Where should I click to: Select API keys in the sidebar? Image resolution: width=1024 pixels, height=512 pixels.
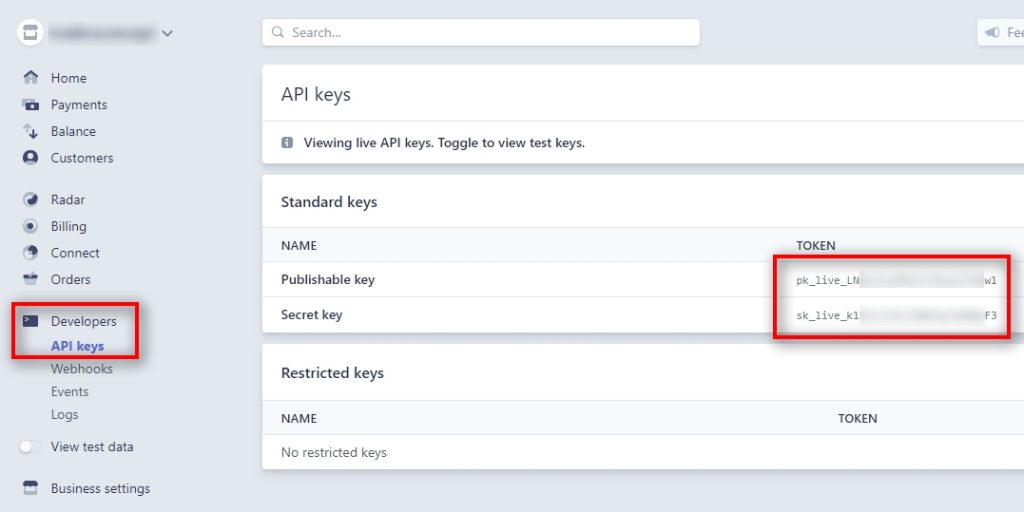[x=77, y=347]
